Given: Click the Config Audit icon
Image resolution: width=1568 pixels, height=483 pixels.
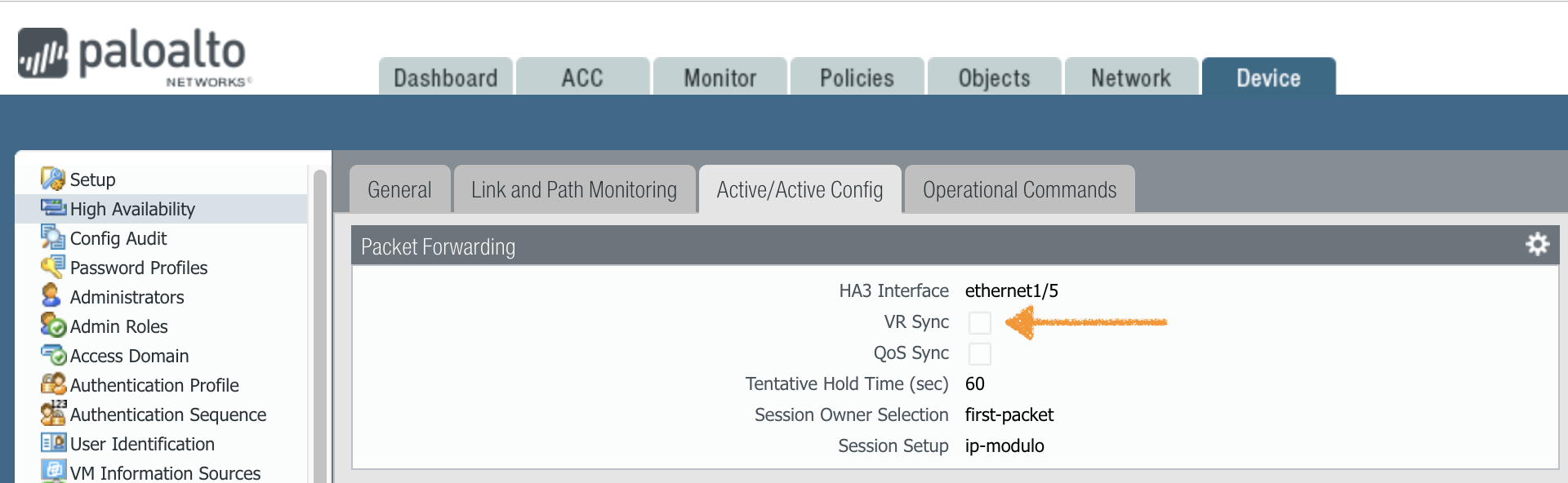Looking at the screenshot, I should coord(53,237).
